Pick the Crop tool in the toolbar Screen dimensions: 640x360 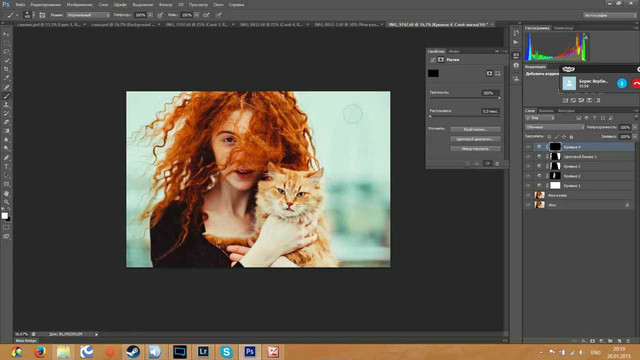[7, 69]
